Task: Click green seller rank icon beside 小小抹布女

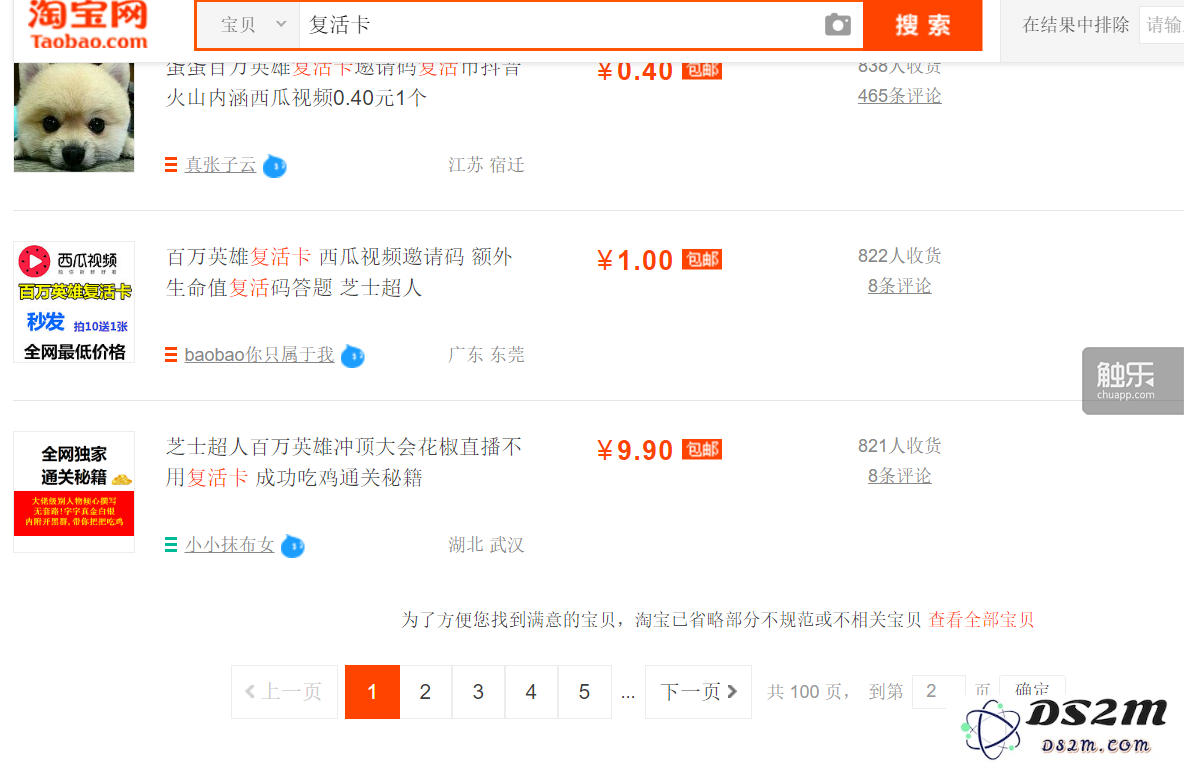Action: (171, 545)
